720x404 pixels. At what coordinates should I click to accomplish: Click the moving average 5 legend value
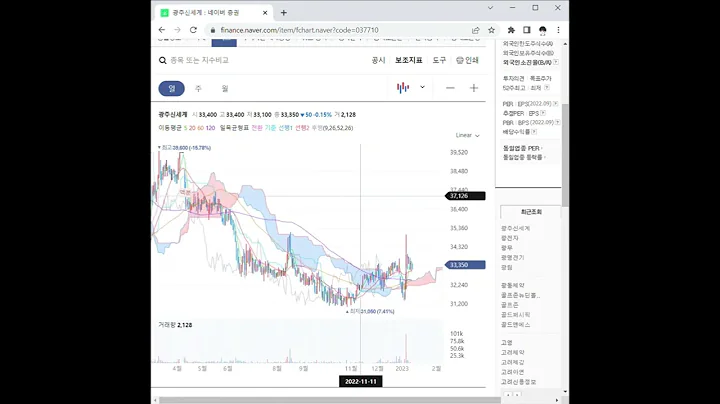pos(186,128)
